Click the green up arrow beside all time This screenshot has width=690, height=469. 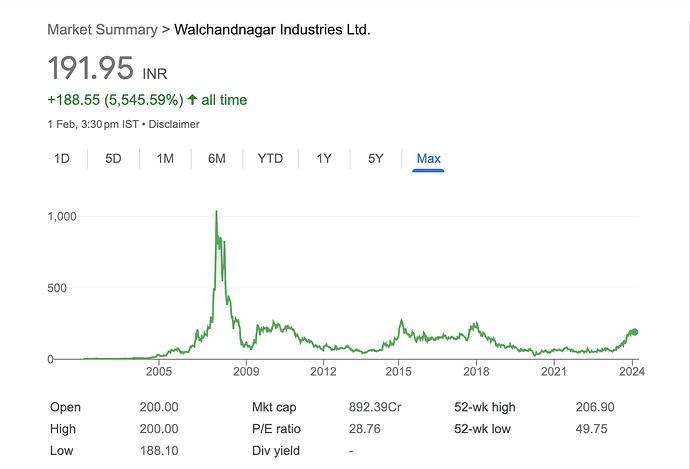[192, 100]
